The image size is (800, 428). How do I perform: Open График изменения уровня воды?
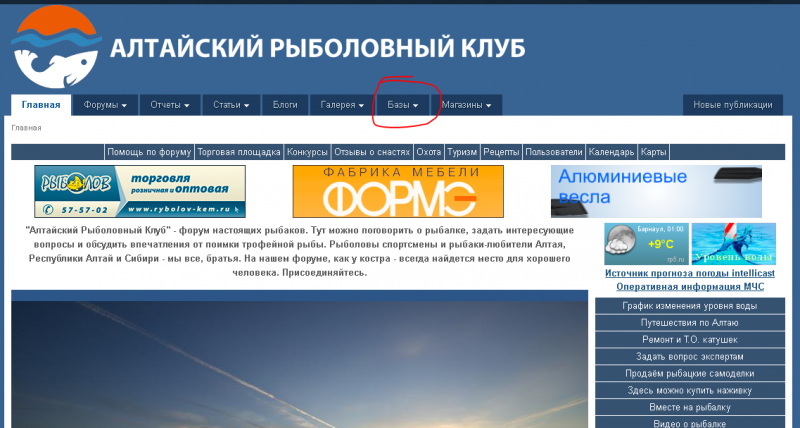pyautogui.click(x=690, y=306)
